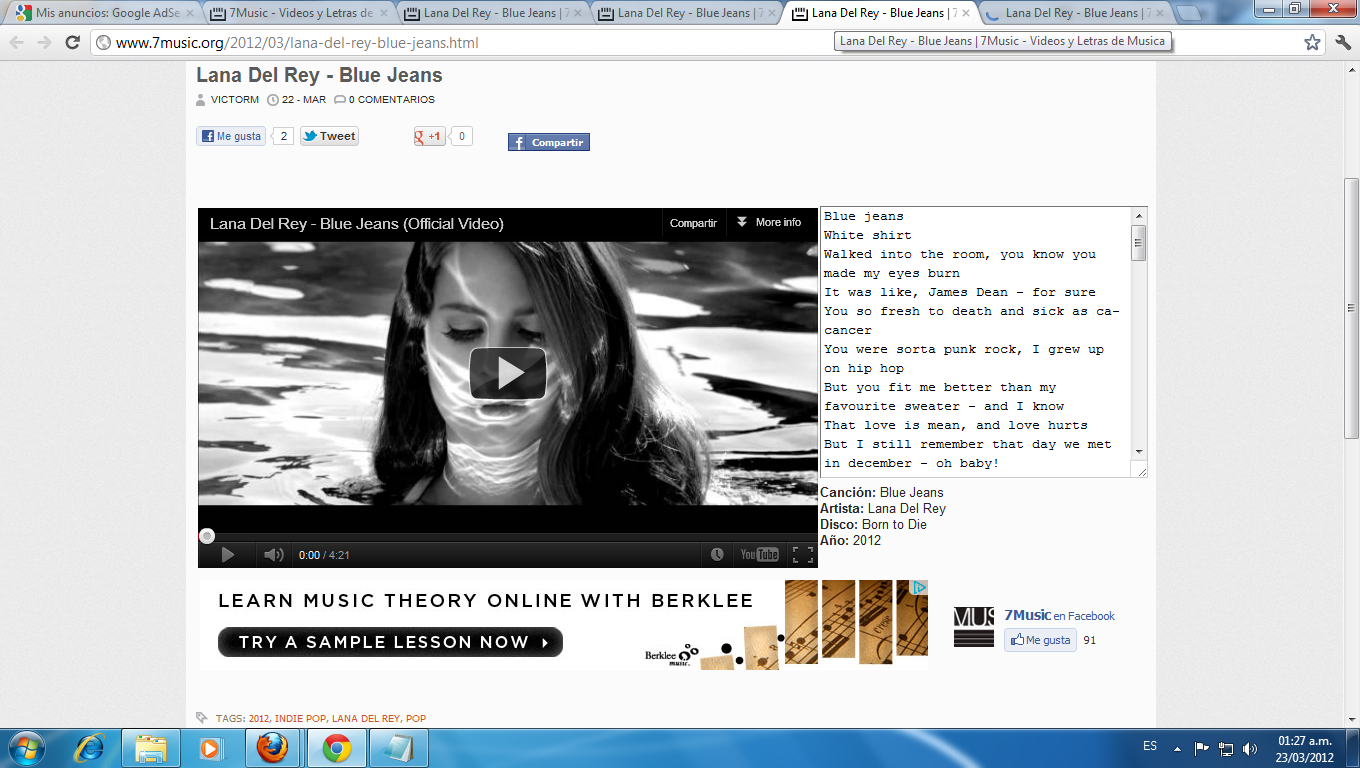
Task: Click the new tab button
Action: [1190, 13]
